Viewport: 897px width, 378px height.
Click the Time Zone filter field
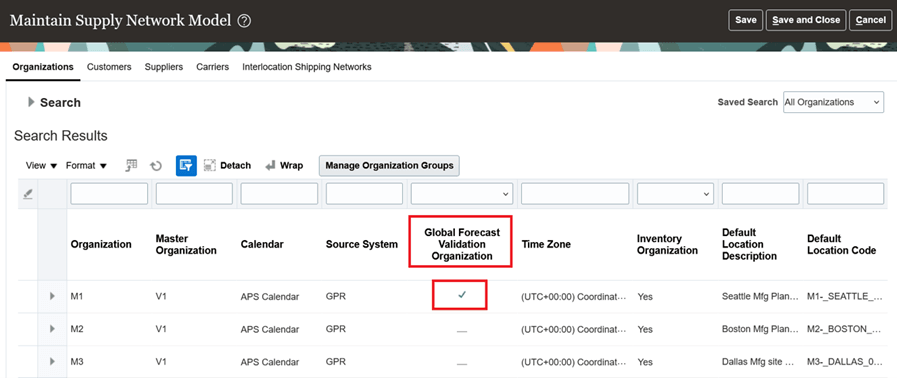click(575, 194)
